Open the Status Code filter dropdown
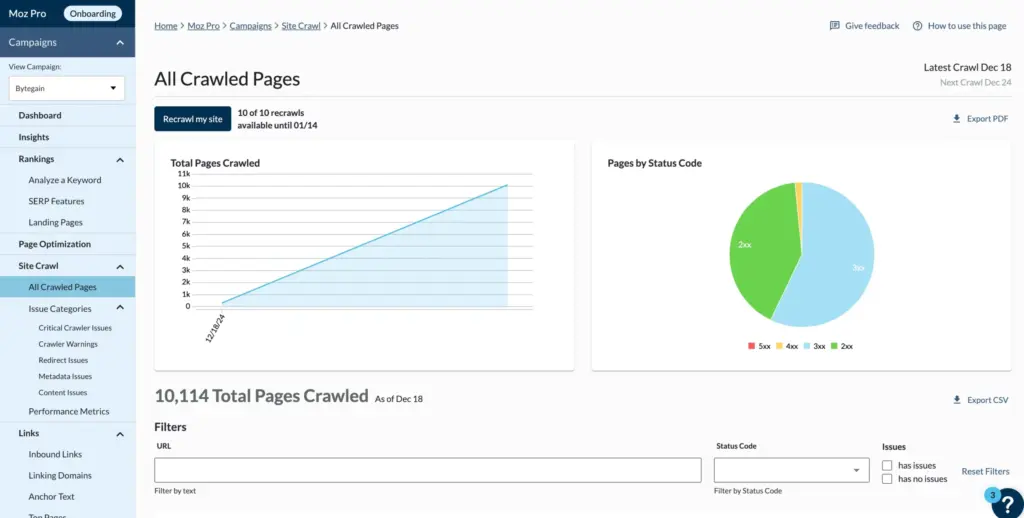Screen dimensions: 1024x518 792,470
